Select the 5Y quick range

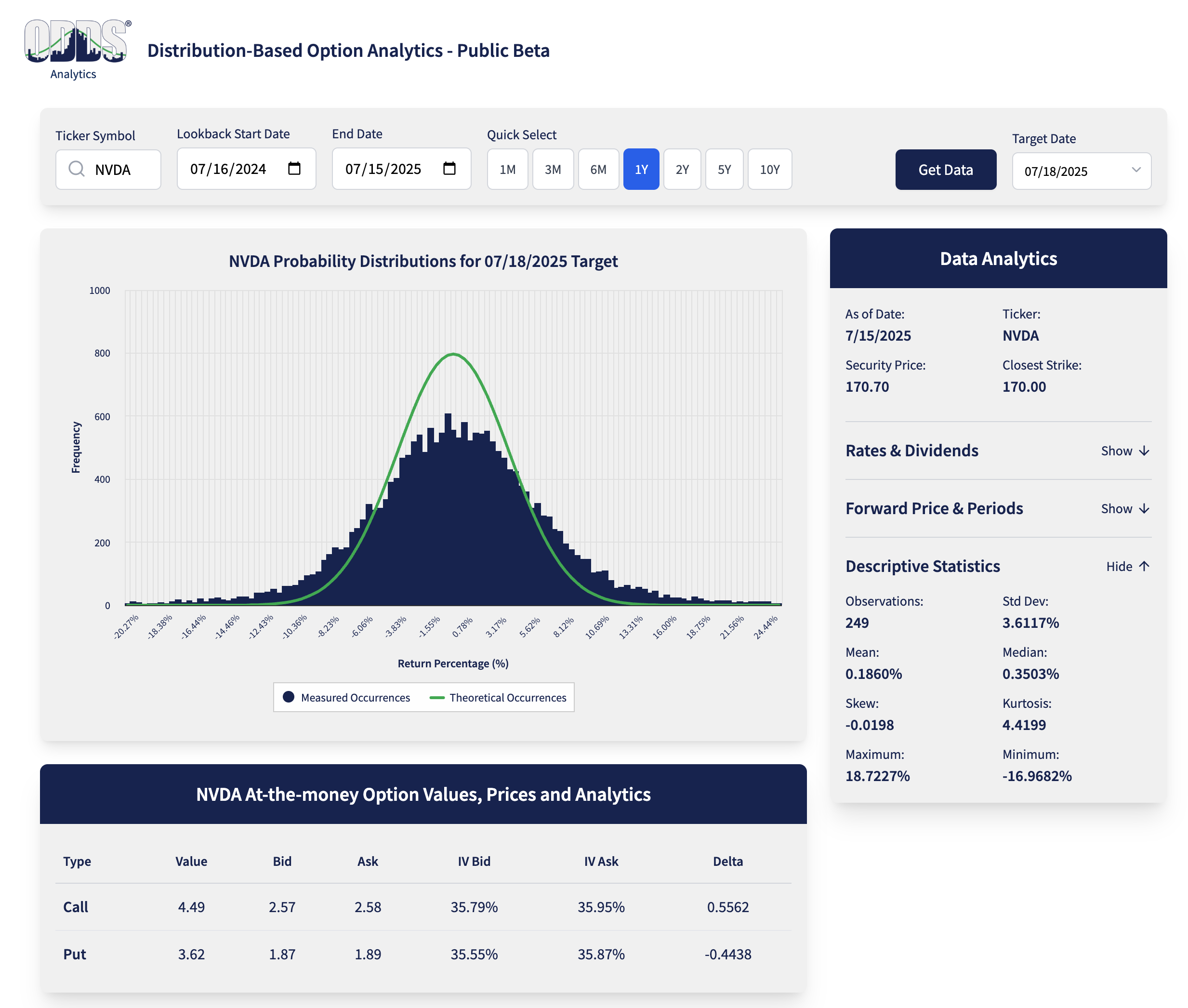724,169
